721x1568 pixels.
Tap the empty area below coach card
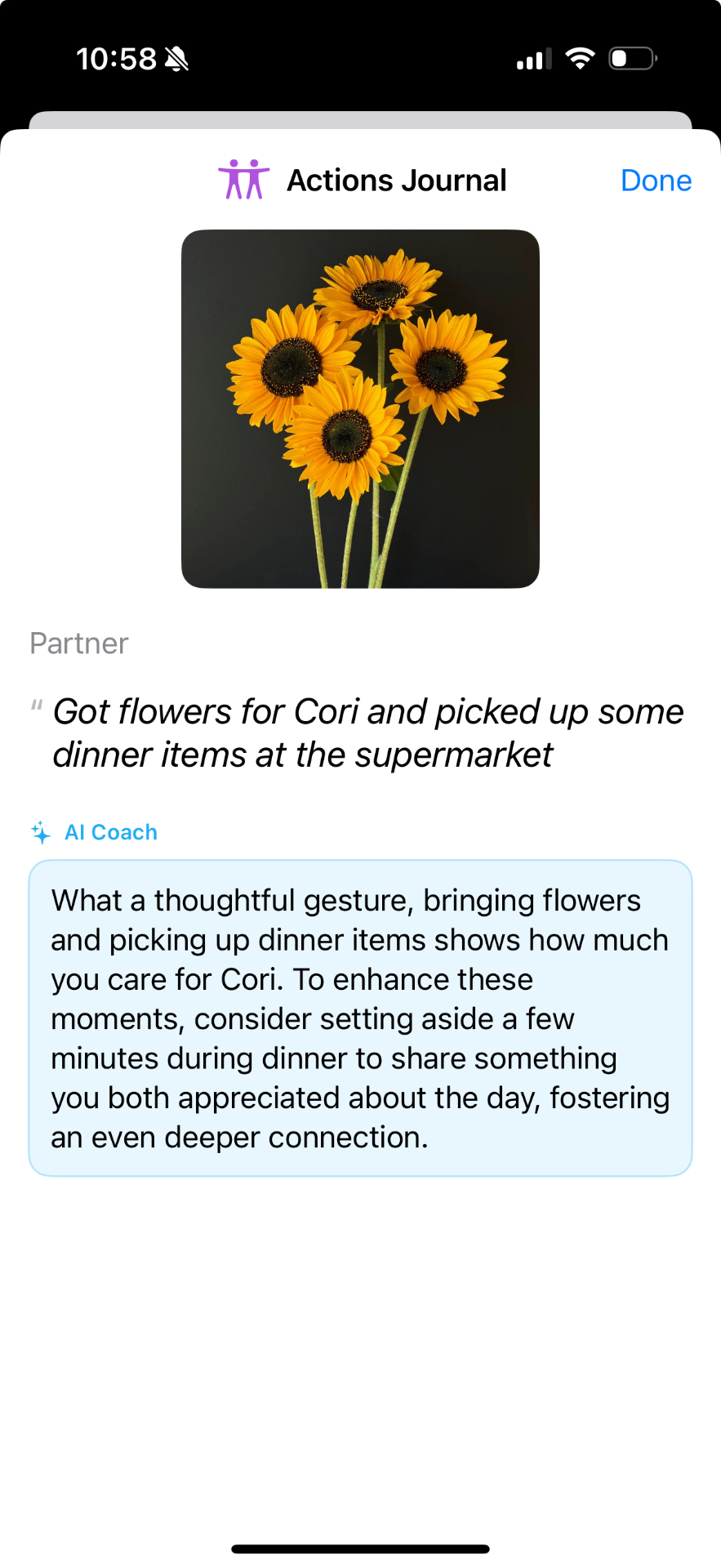tap(360, 1347)
